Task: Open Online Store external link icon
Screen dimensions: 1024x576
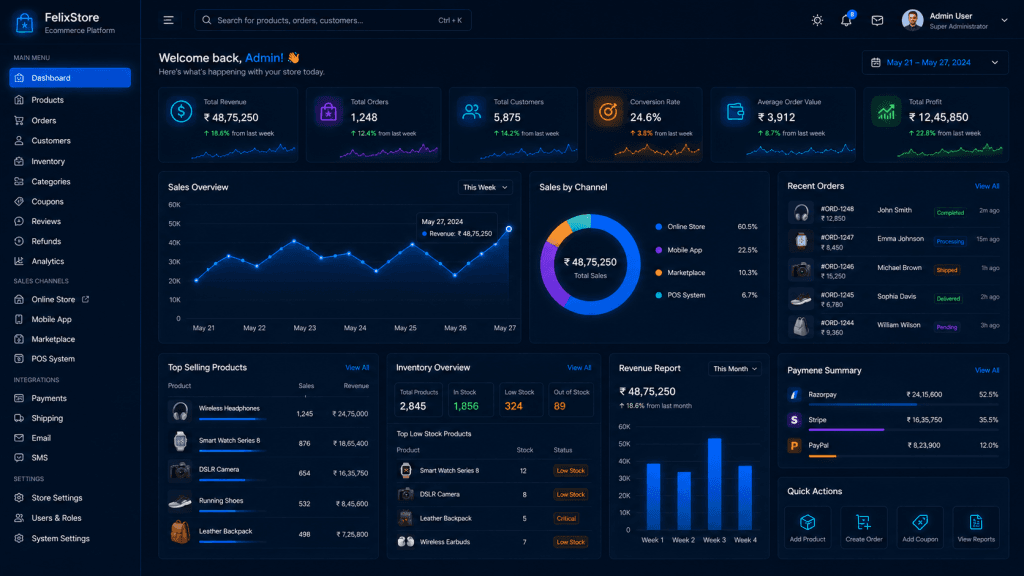Action: [86, 299]
